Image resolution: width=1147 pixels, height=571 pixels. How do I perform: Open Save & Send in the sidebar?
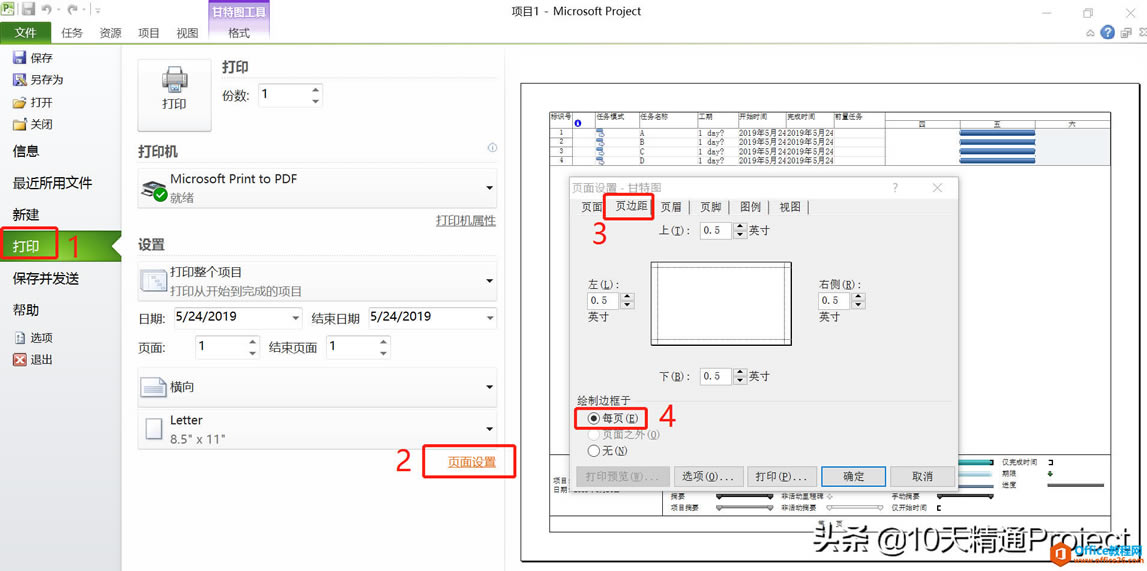point(45,279)
